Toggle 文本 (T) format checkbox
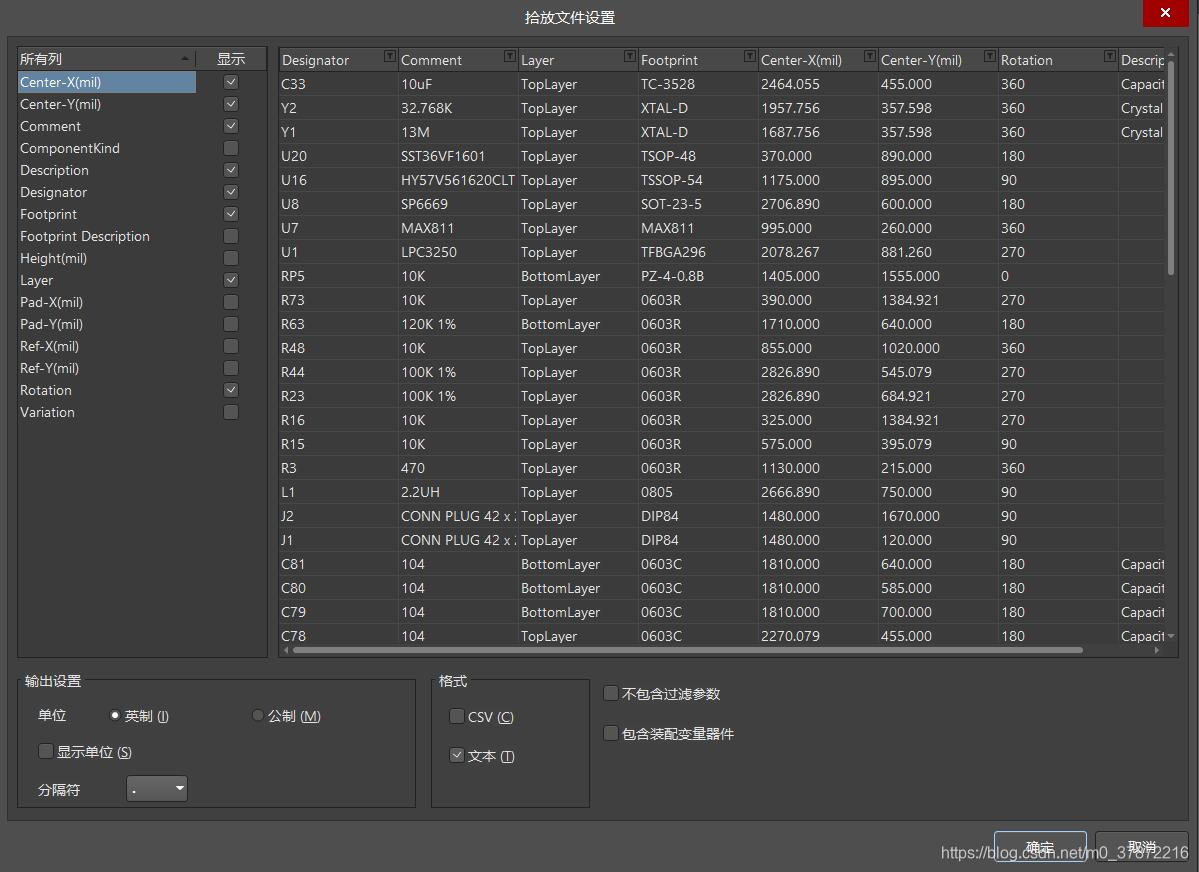The width and height of the screenshot is (1199, 872). [x=457, y=755]
